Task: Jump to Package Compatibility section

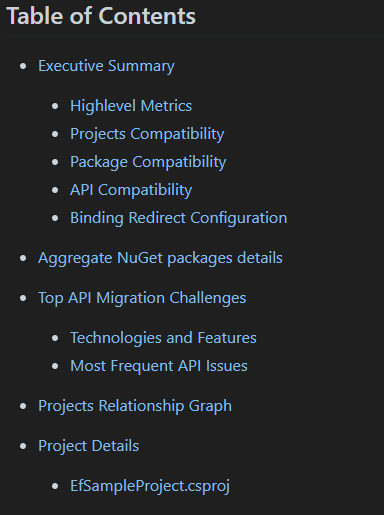Action: pos(148,162)
